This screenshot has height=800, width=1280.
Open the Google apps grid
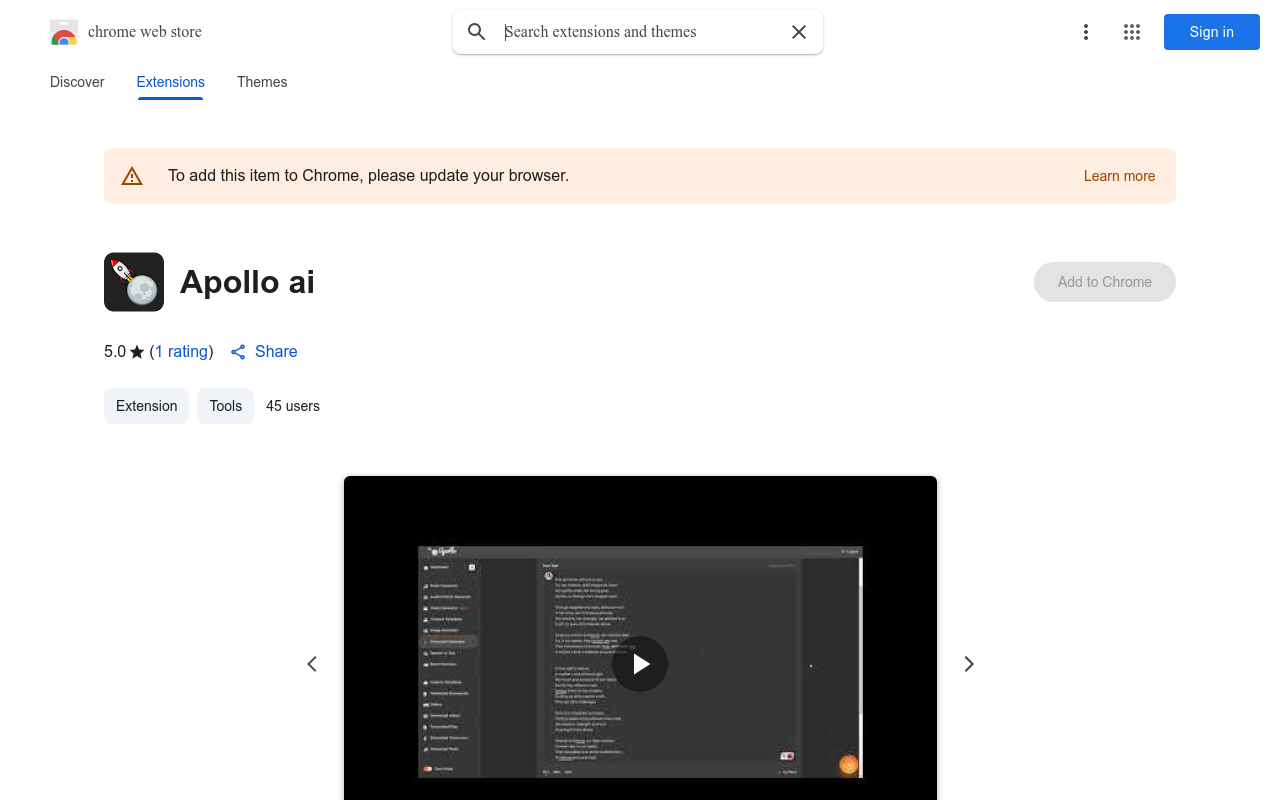pos(1132,32)
